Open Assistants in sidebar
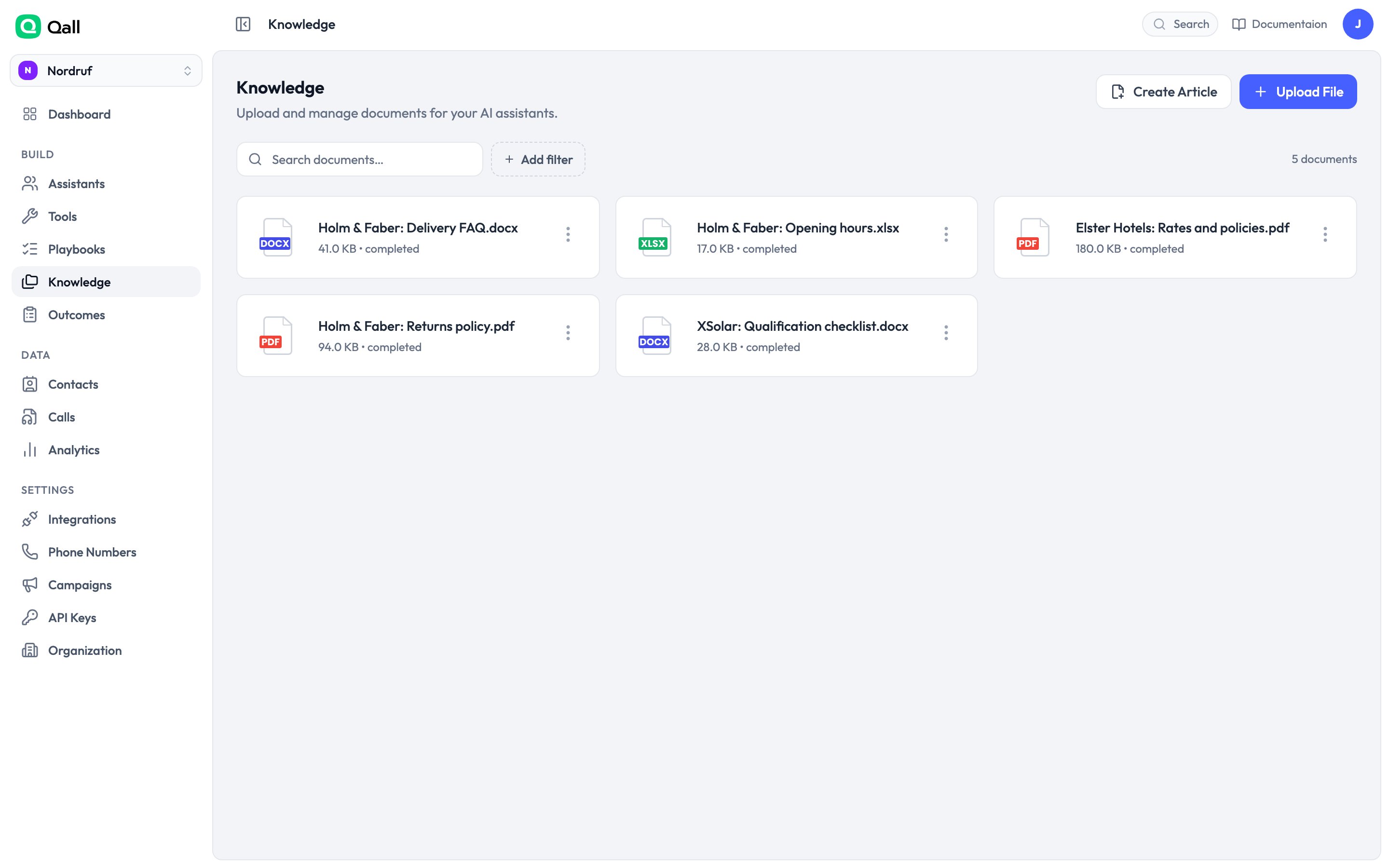1389x868 pixels. 106,184
